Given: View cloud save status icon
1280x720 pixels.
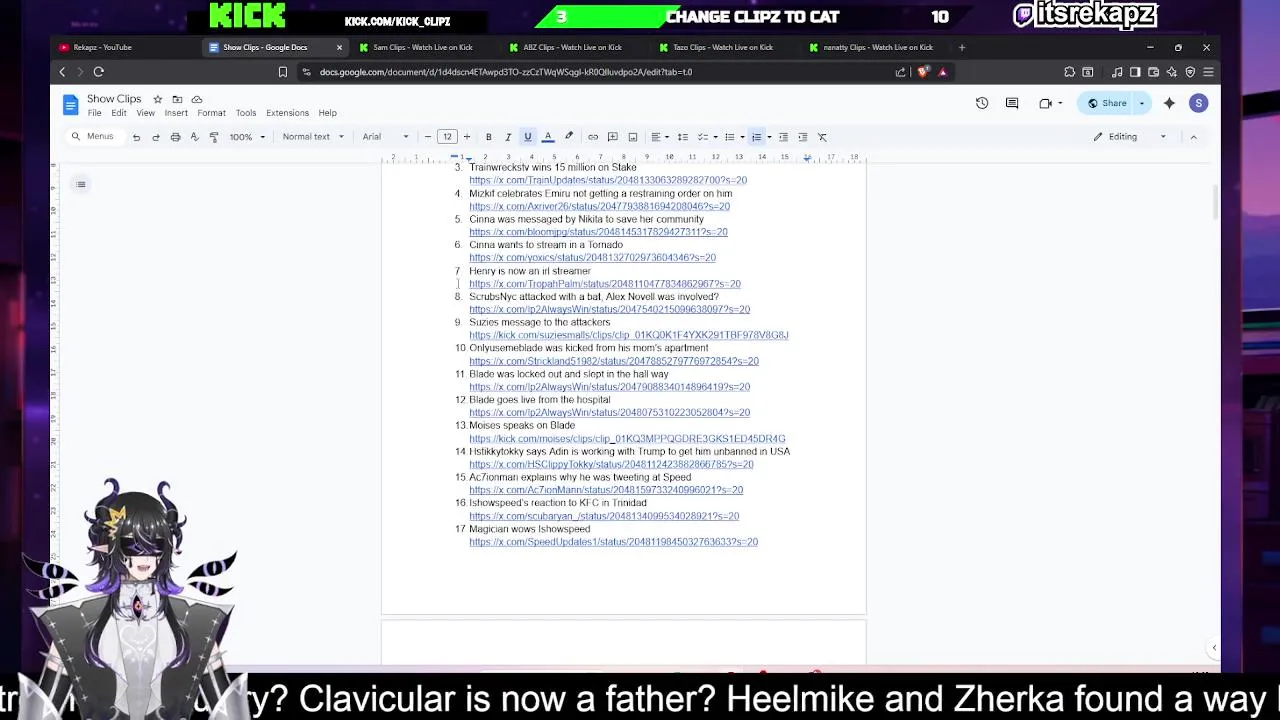Looking at the screenshot, I should pos(197,99).
